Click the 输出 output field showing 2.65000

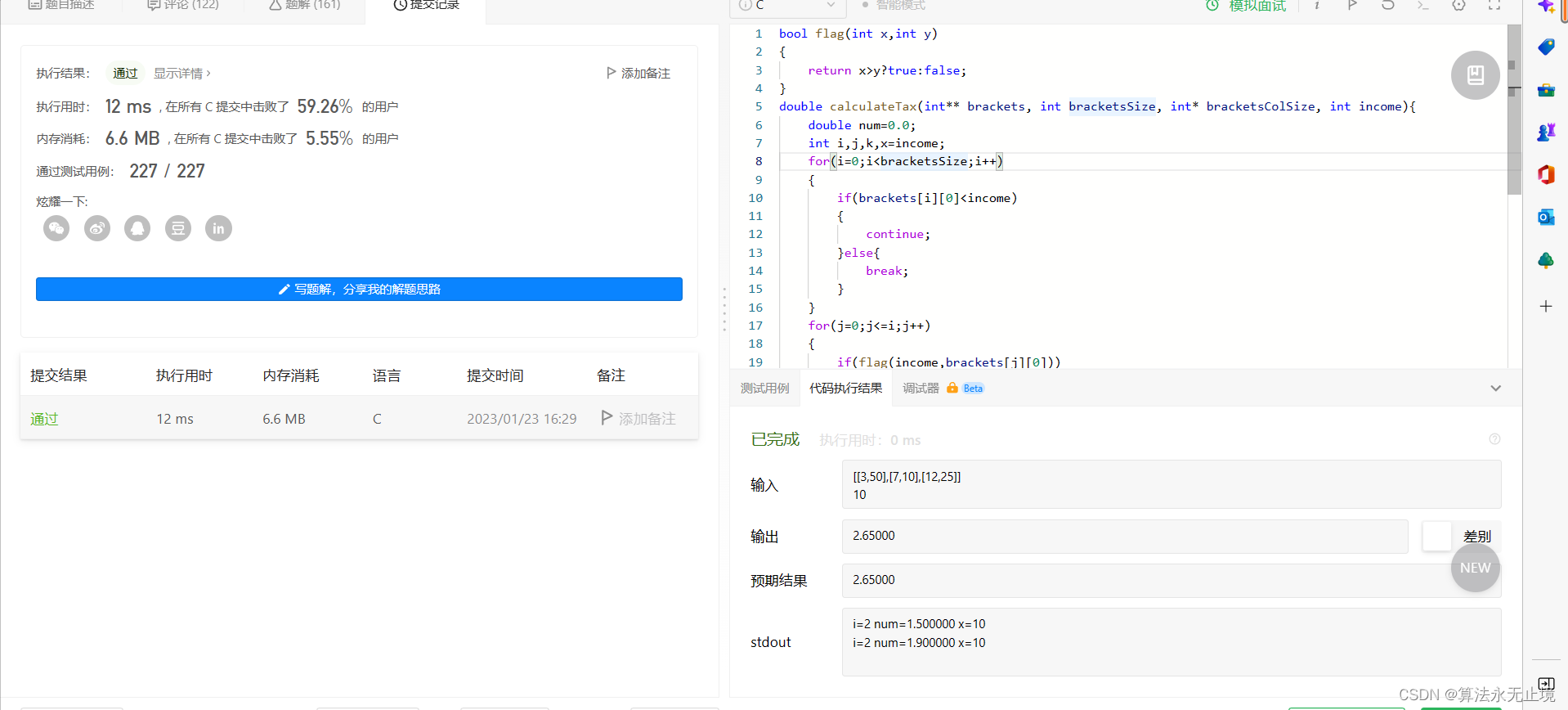click(x=1125, y=536)
